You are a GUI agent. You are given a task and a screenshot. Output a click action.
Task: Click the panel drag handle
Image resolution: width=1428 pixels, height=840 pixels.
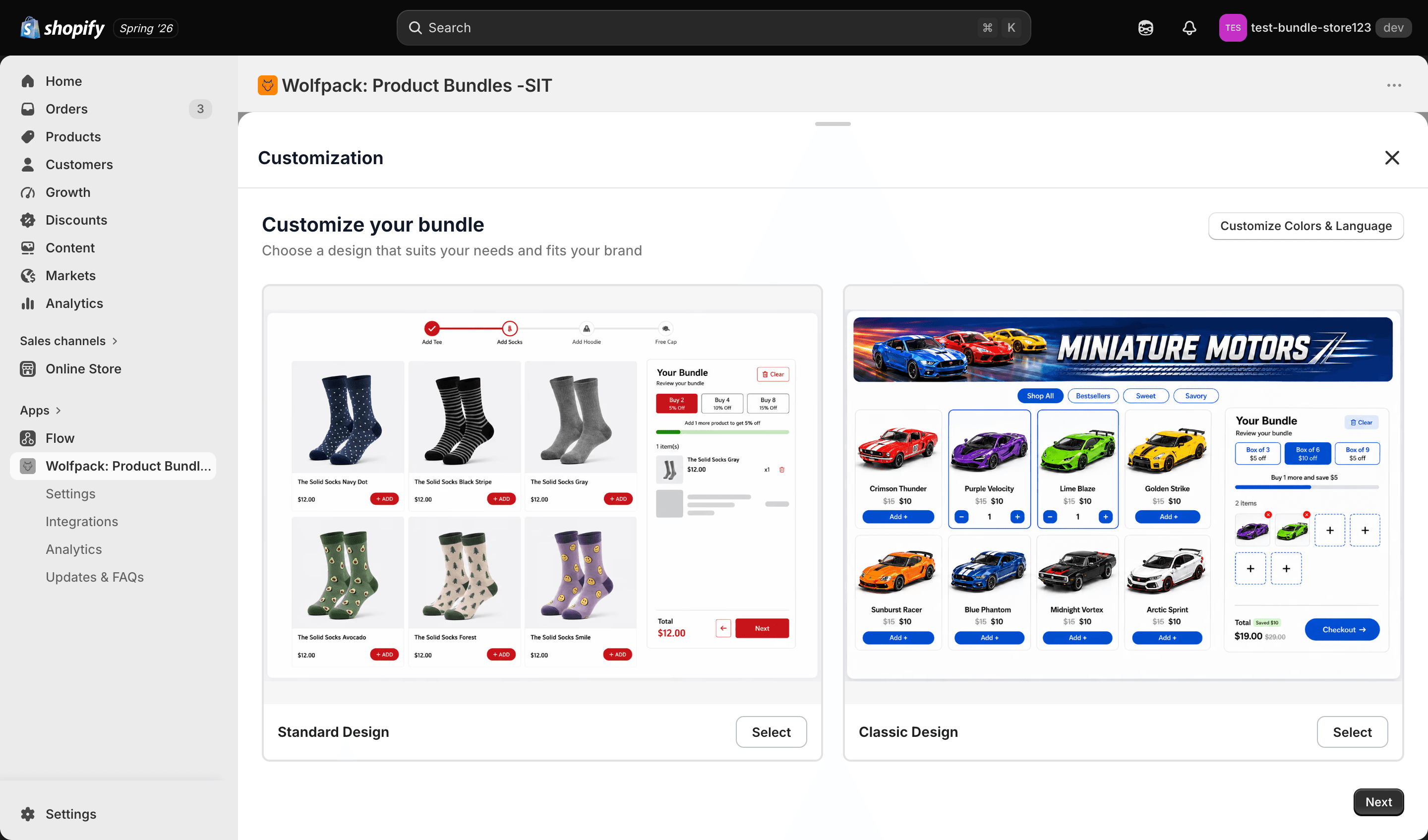pos(833,123)
